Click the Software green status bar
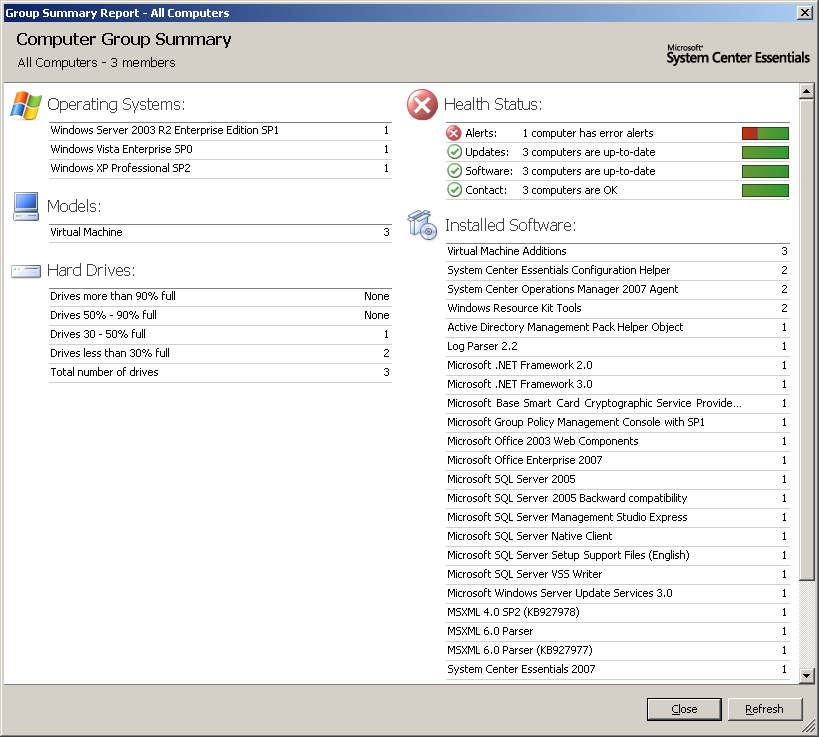 [x=765, y=171]
